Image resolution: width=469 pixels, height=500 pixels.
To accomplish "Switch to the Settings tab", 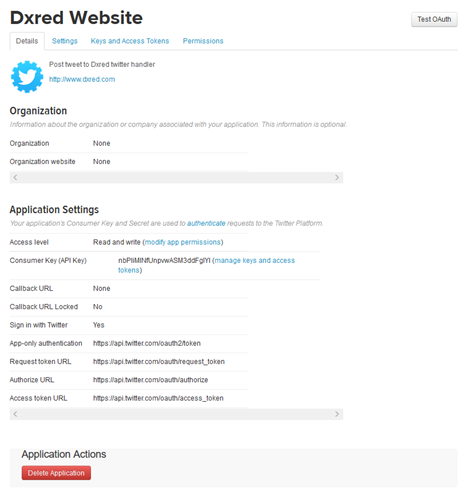I will tap(65, 41).
